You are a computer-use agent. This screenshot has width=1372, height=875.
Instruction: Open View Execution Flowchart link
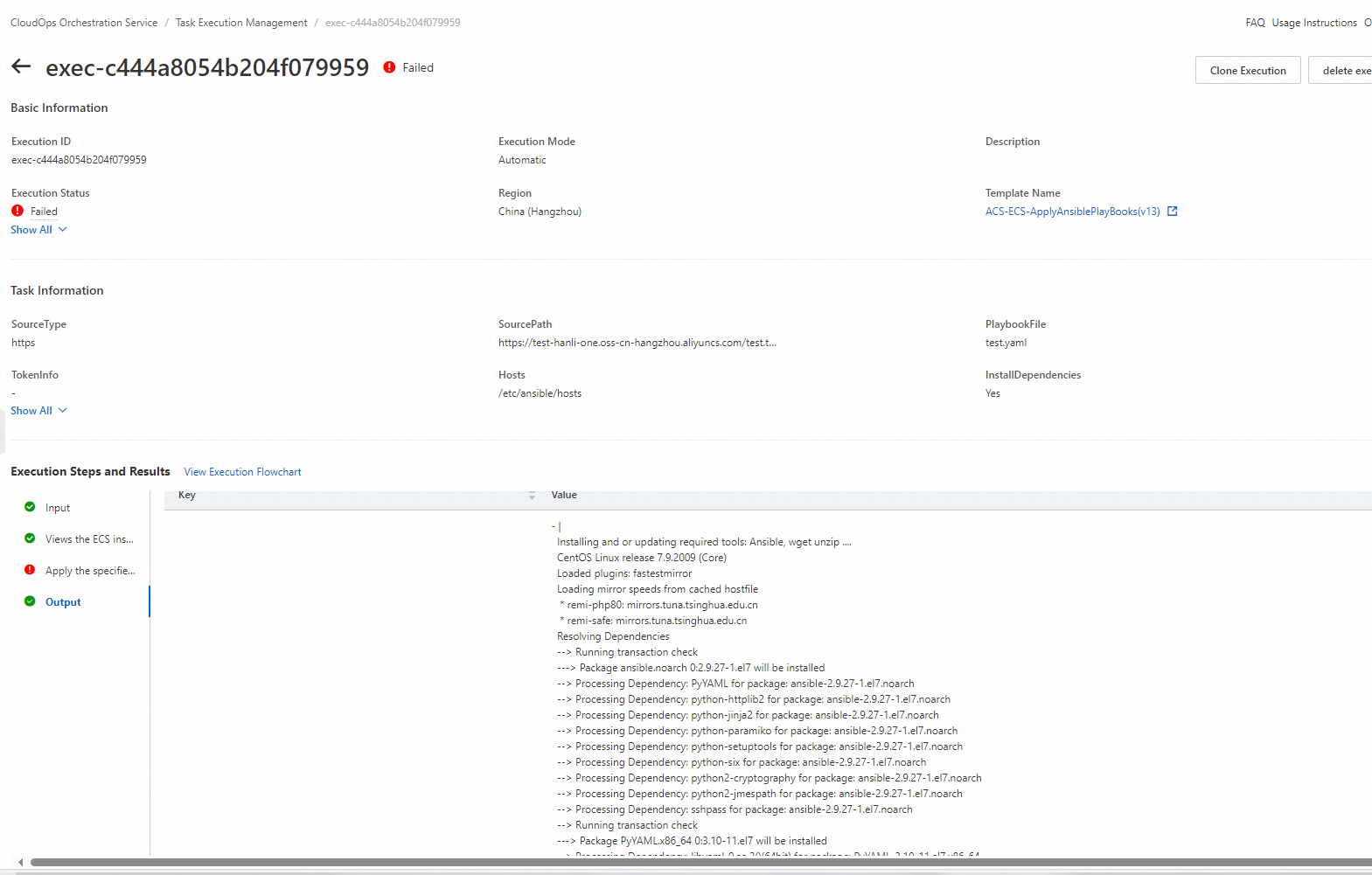tap(242, 472)
